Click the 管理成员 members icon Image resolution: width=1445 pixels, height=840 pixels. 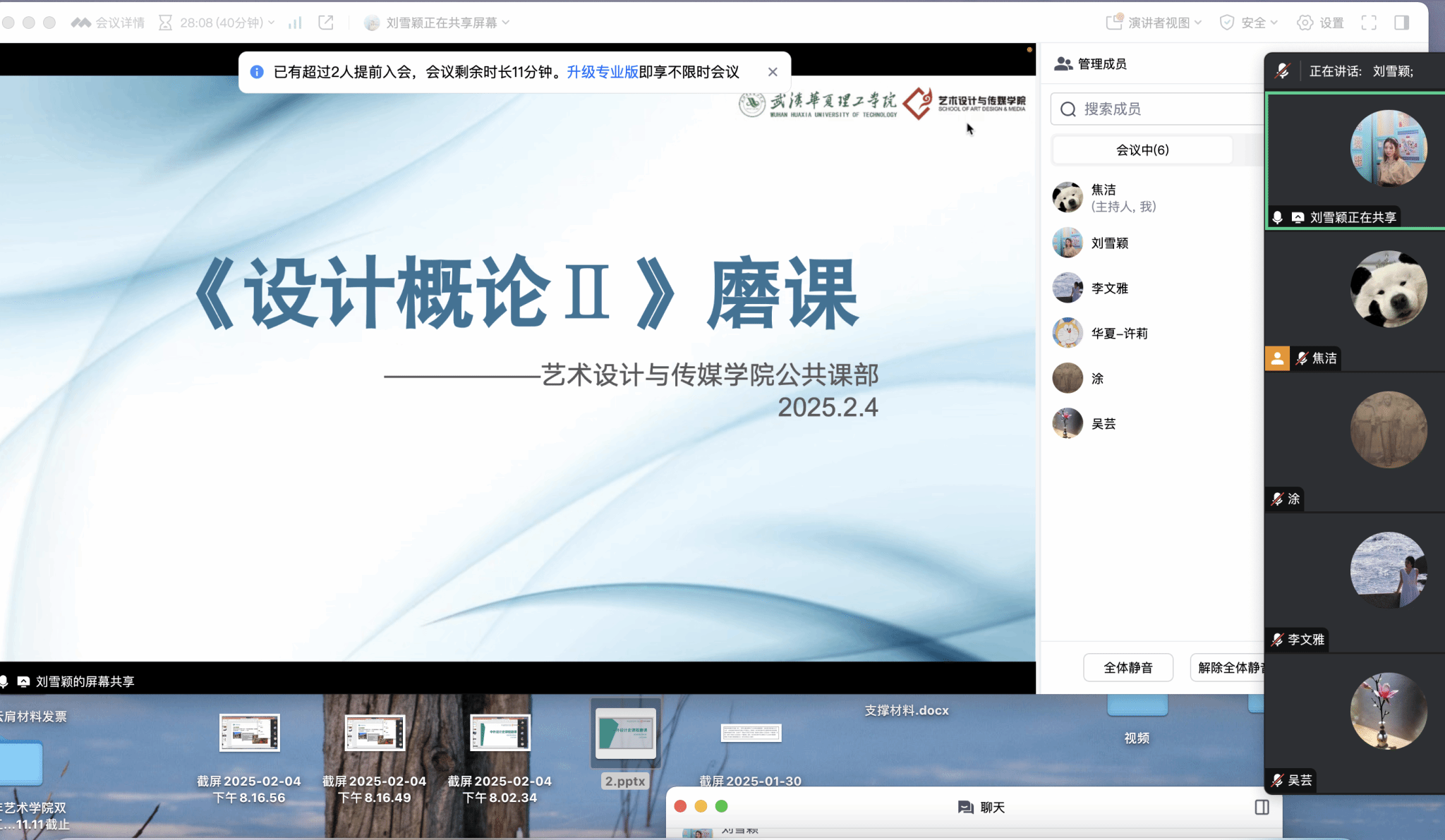coord(1063,64)
